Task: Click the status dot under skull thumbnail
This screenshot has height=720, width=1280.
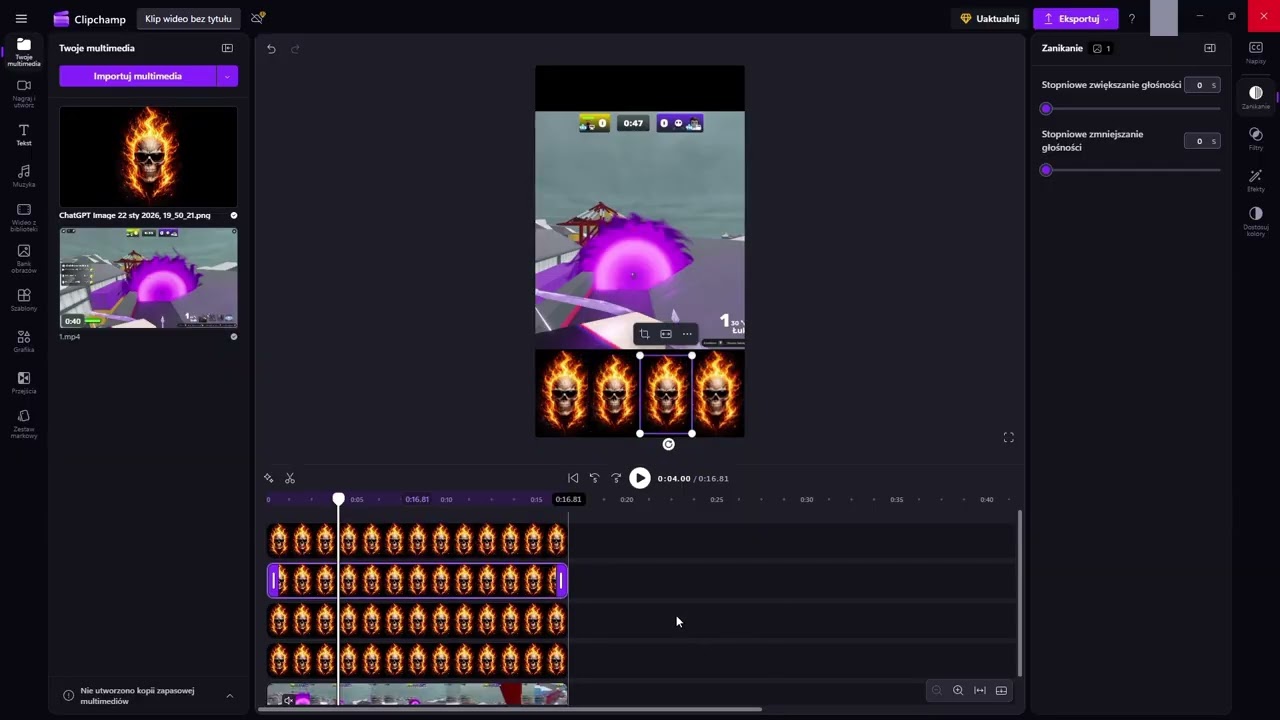Action: click(x=234, y=215)
